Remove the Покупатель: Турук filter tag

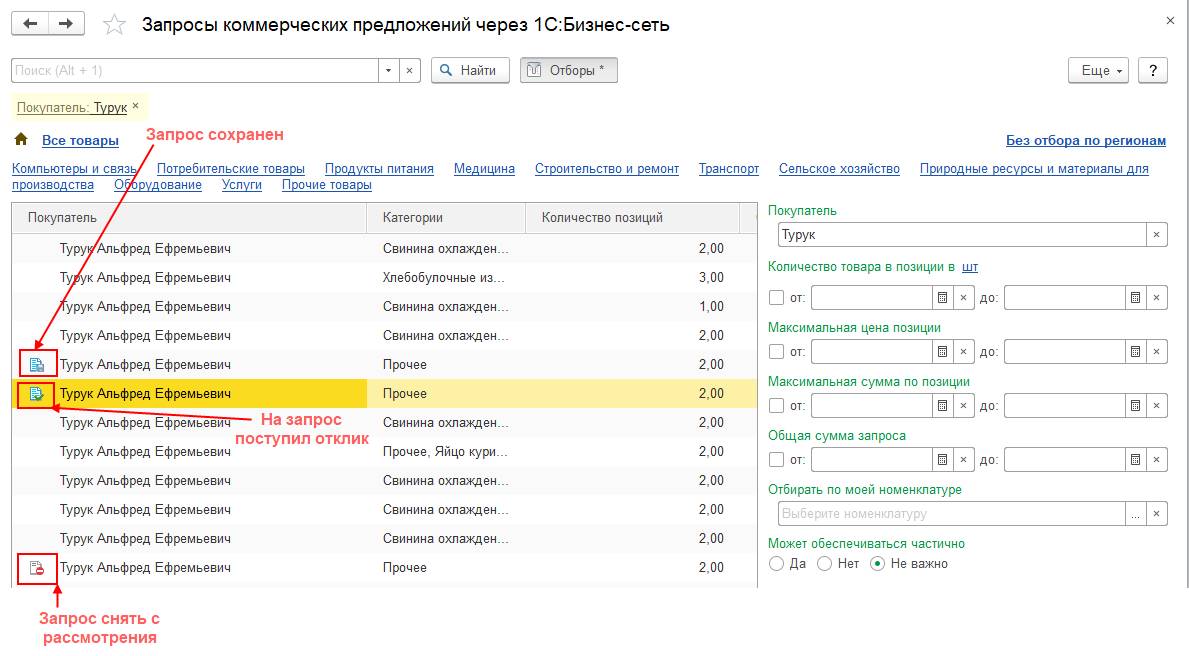(x=136, y=106)
